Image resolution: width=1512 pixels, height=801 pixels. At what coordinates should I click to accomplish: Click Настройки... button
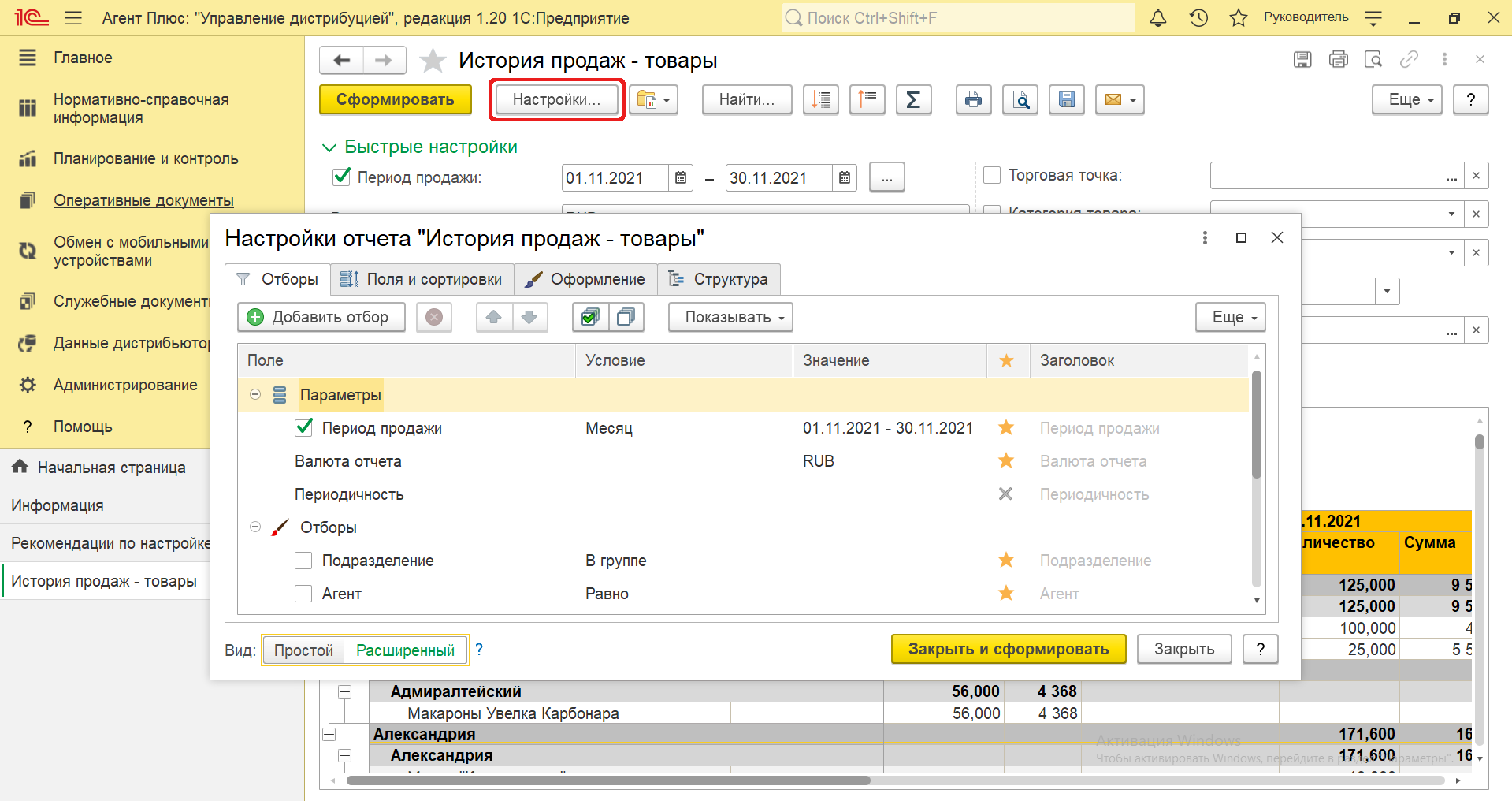click(x=556, y=99)
